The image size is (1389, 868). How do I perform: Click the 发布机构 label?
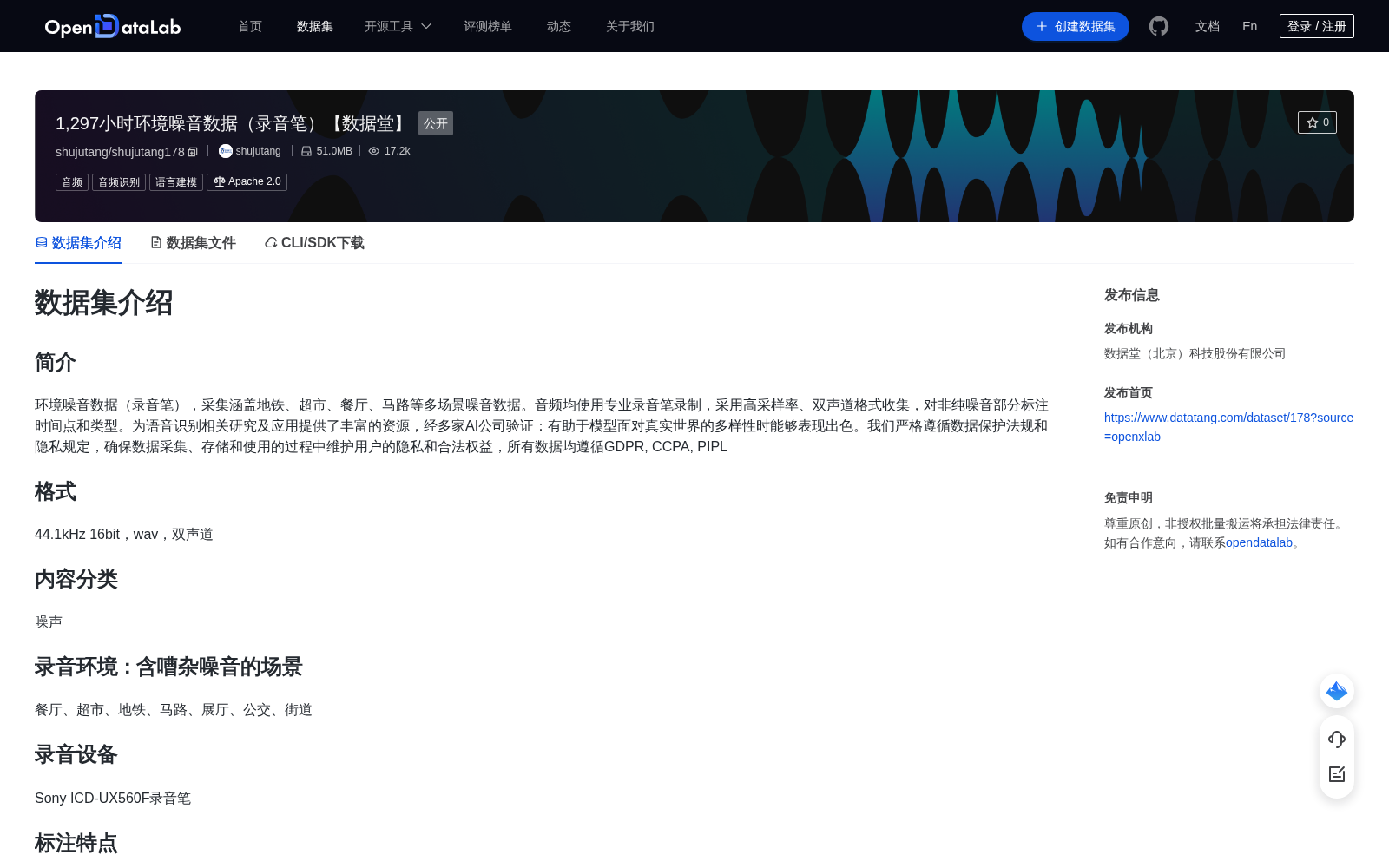[x=1129, y=328]
